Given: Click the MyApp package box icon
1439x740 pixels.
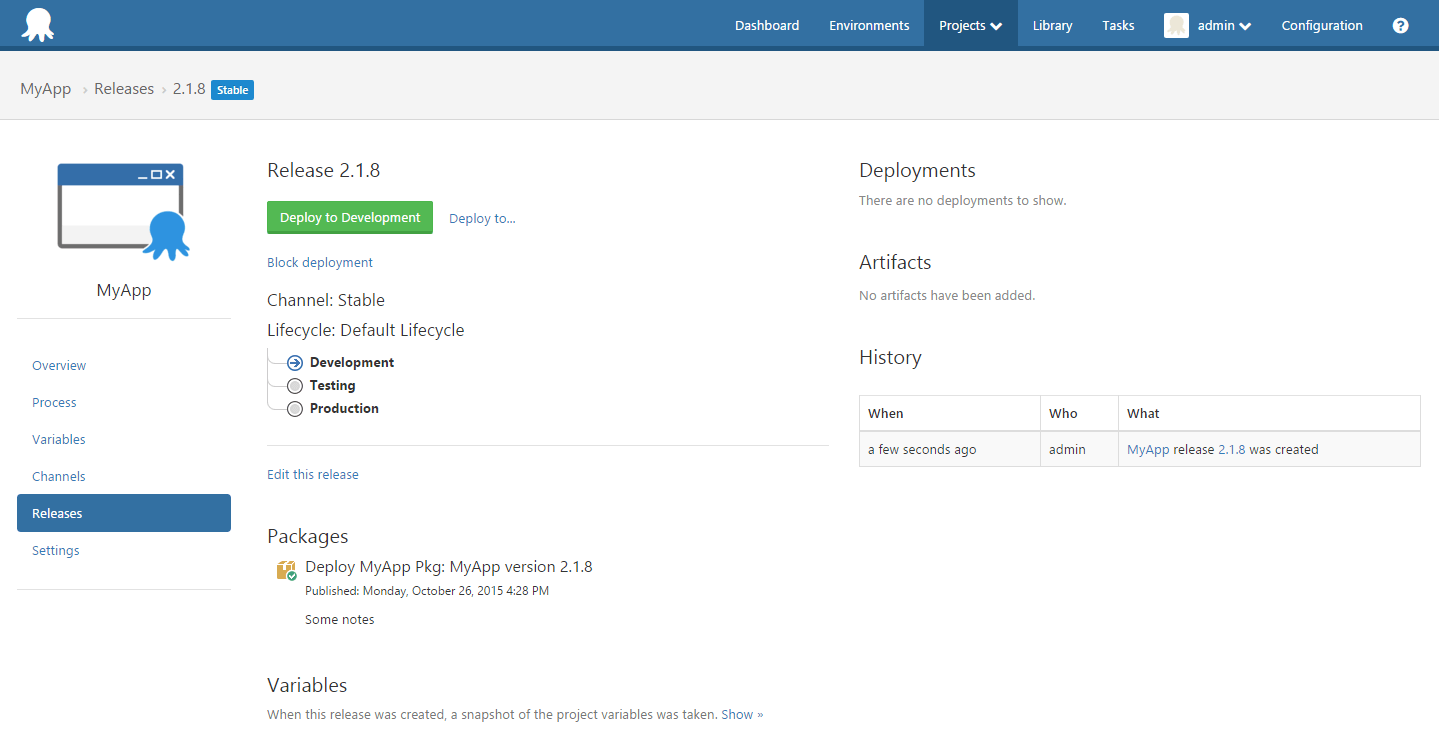Looking at the screenshot, I should 286,570.
